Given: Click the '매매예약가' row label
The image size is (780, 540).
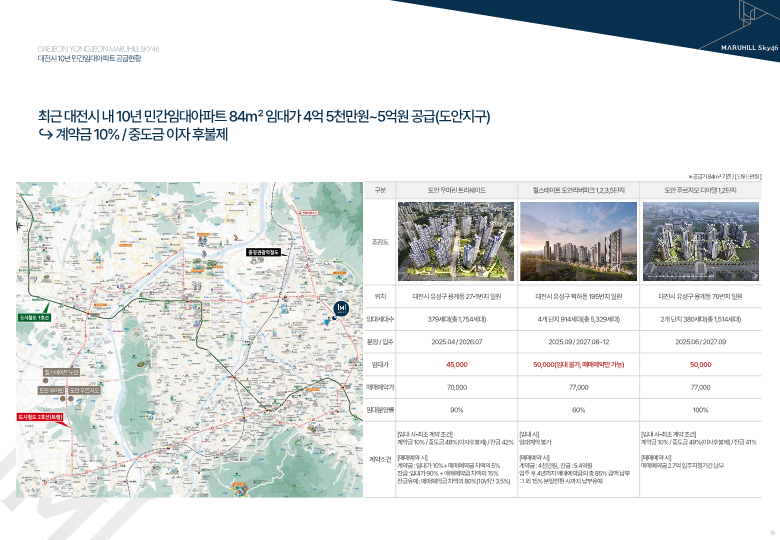Looking at the screenshot, I should [380, 387].
